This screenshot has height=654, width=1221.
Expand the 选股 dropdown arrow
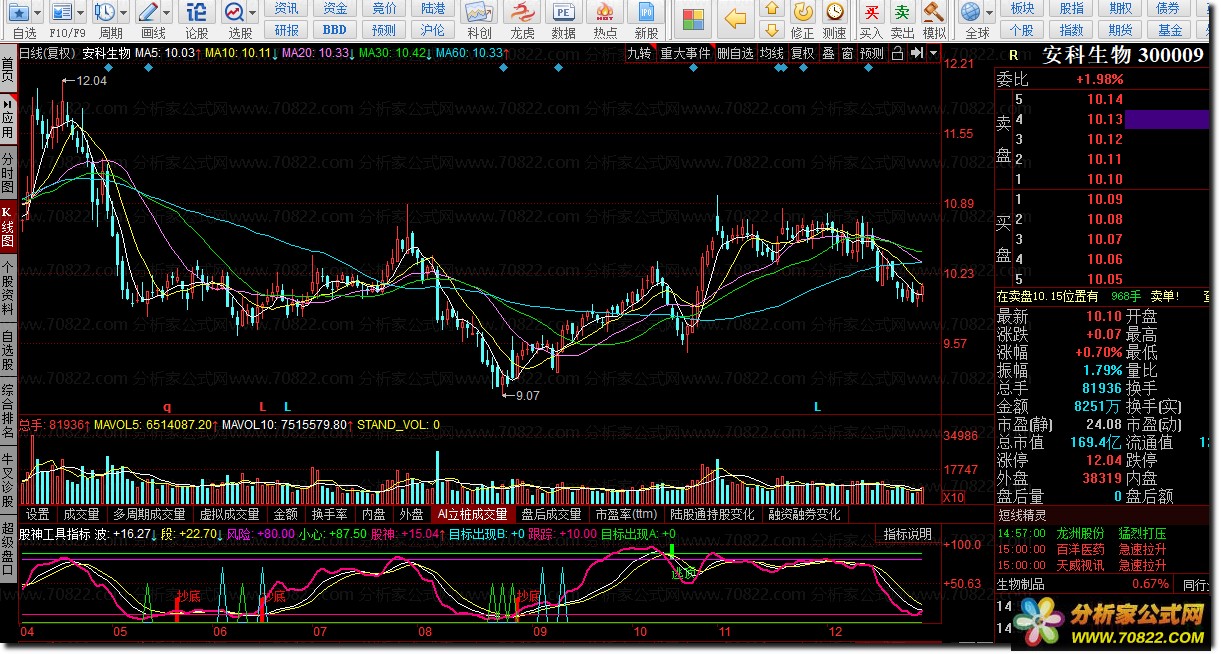pos(252,13)
